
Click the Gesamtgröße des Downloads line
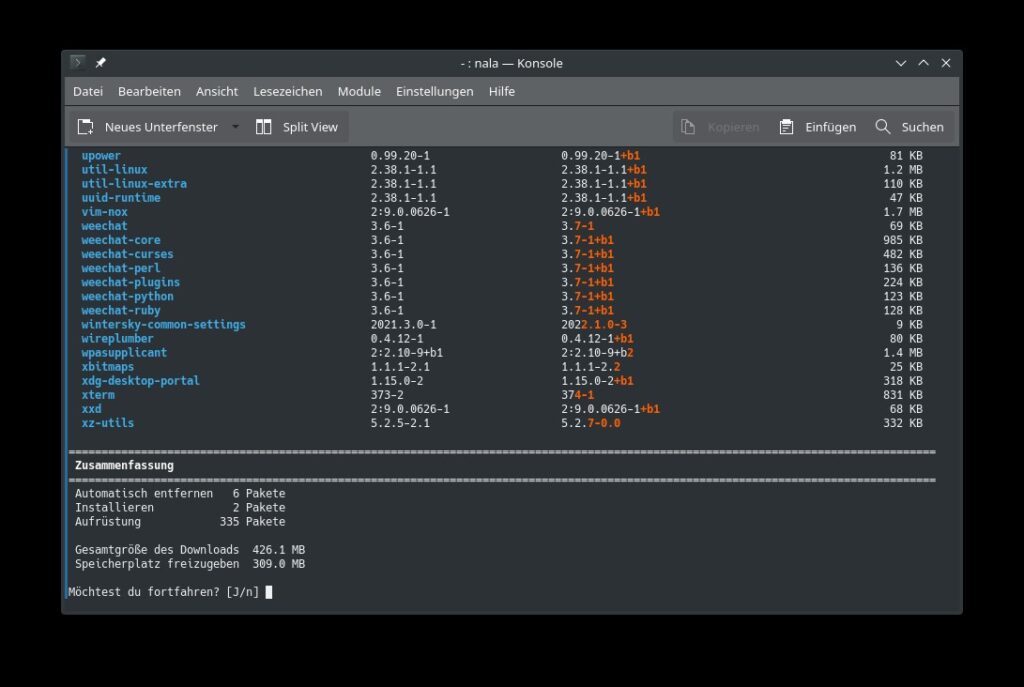[190, 550]
